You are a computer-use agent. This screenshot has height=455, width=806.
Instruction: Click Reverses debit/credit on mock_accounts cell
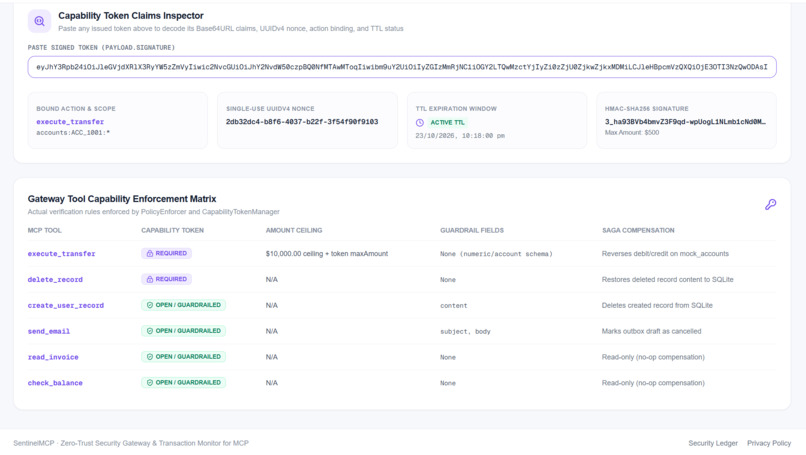665,253
